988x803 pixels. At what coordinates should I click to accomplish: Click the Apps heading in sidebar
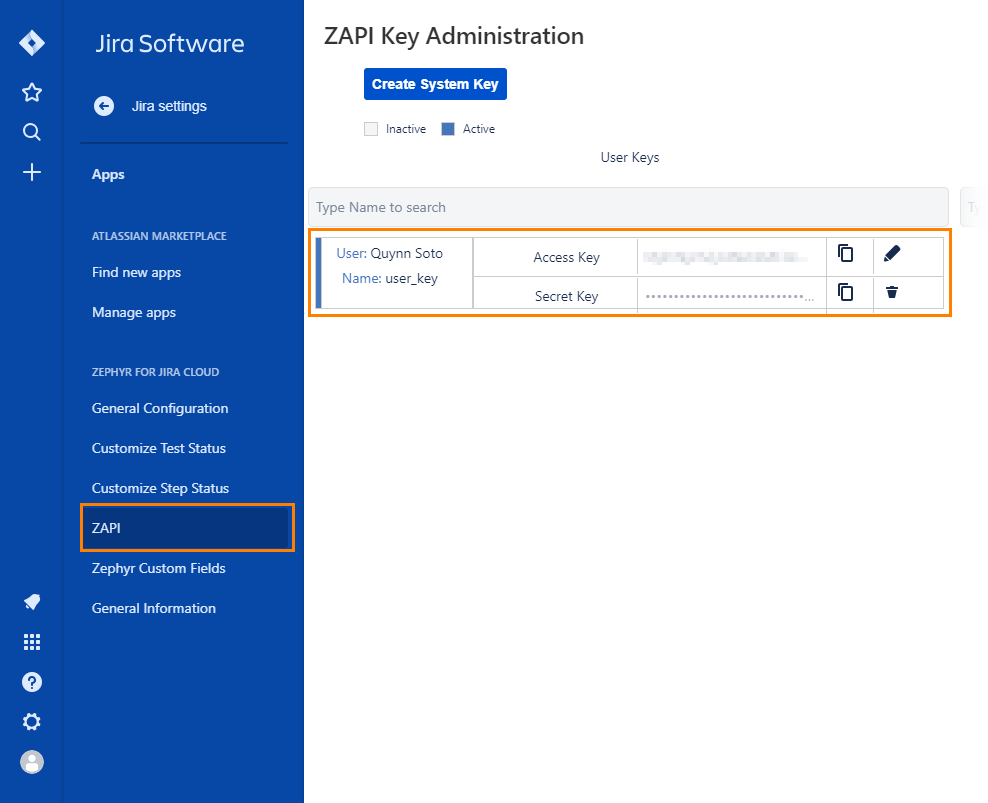pos(108,175)
